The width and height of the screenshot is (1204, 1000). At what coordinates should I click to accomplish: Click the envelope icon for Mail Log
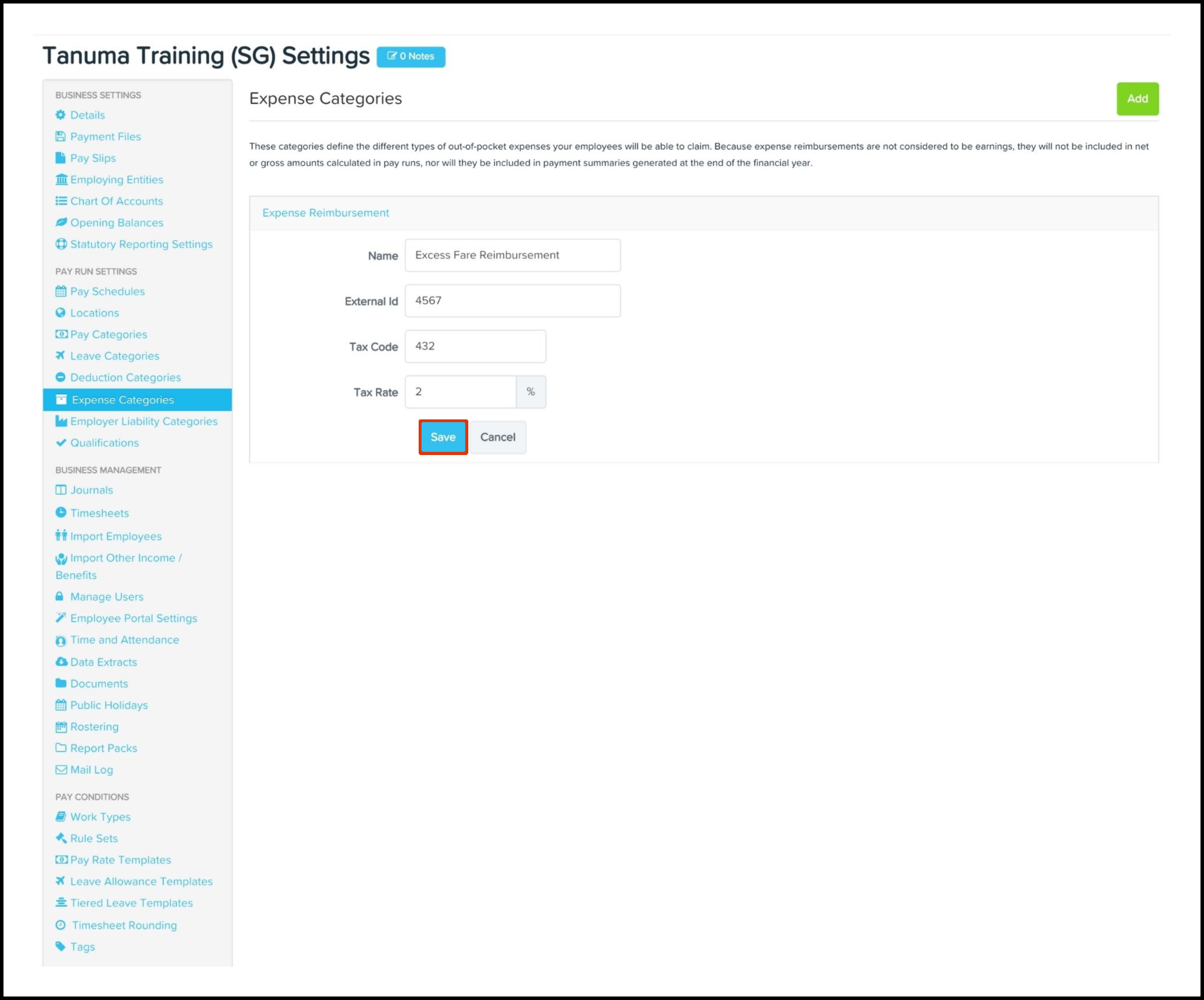coord(61,770)
